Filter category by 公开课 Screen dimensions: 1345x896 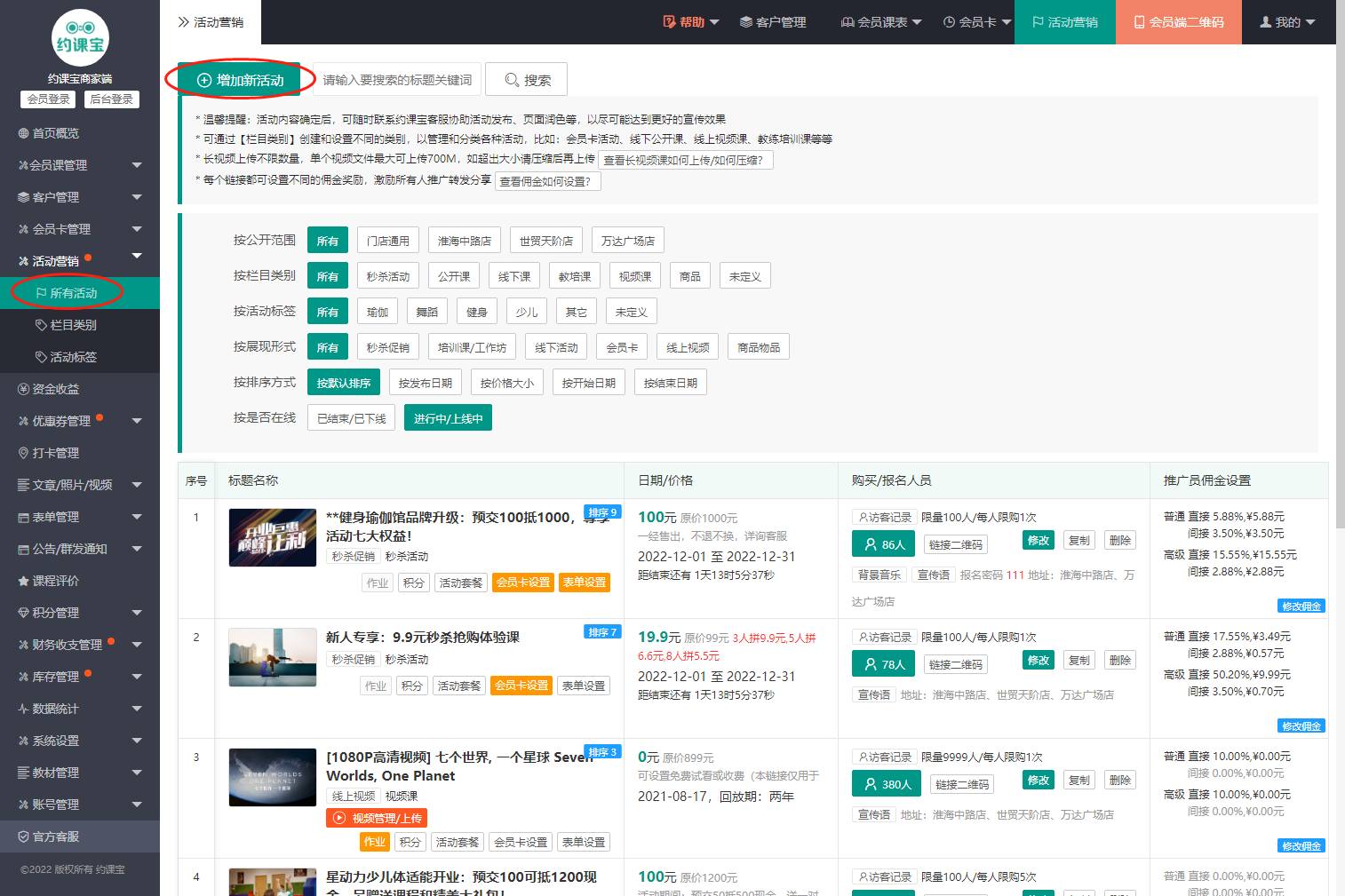tap(454, 276)
